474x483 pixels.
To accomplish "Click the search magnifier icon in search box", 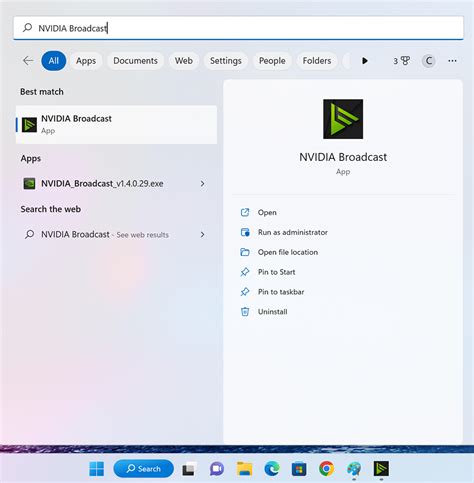I will pyautogui.click(x=27, y=28).
